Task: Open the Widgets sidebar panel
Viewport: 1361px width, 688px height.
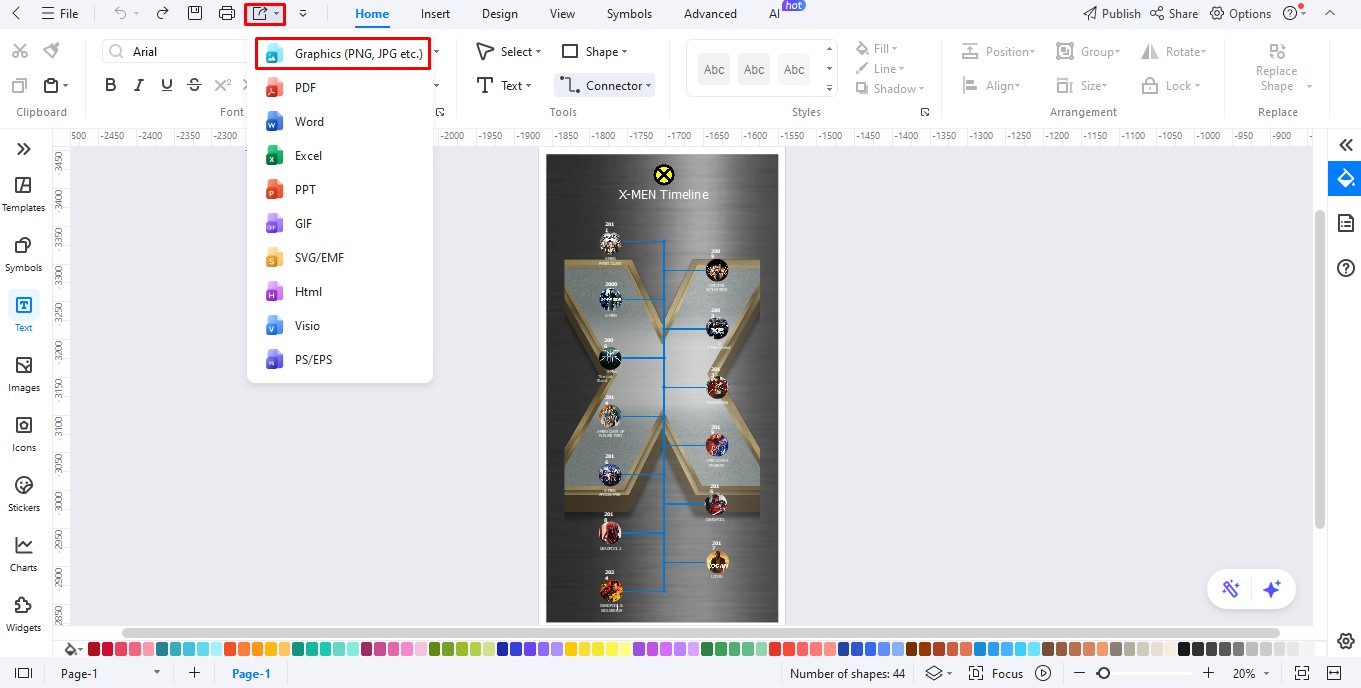Action: pos(23,615)
